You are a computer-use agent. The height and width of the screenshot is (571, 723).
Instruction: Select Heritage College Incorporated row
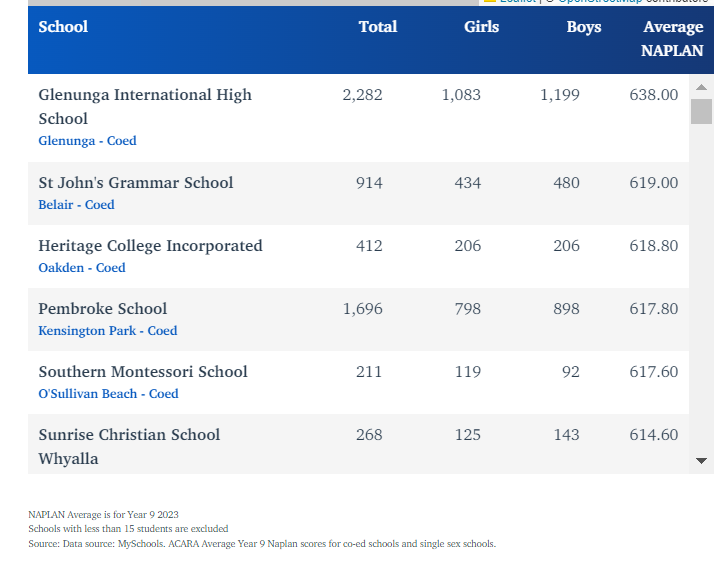[150, 246]
